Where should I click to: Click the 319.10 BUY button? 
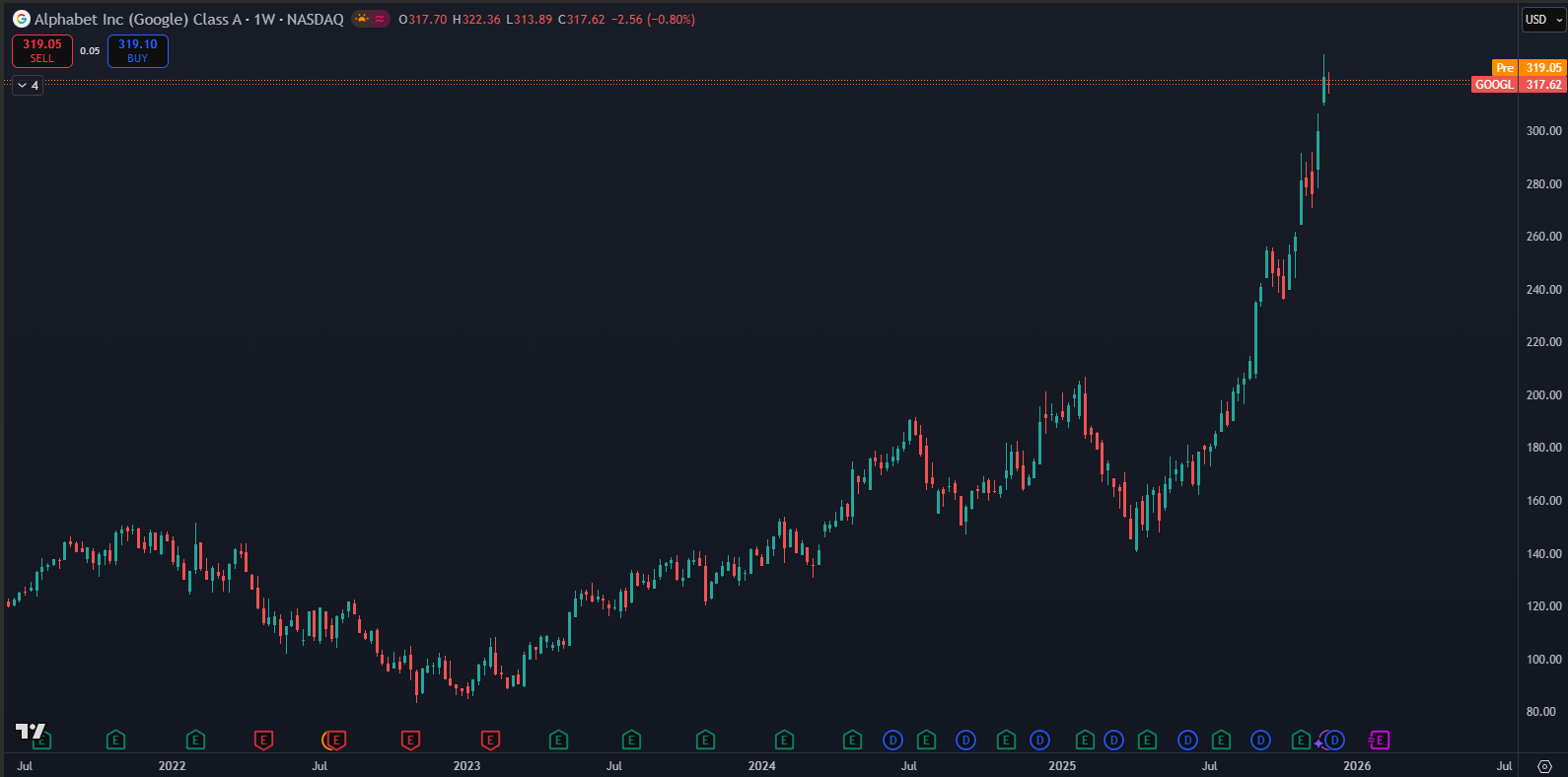pos(138,51)
